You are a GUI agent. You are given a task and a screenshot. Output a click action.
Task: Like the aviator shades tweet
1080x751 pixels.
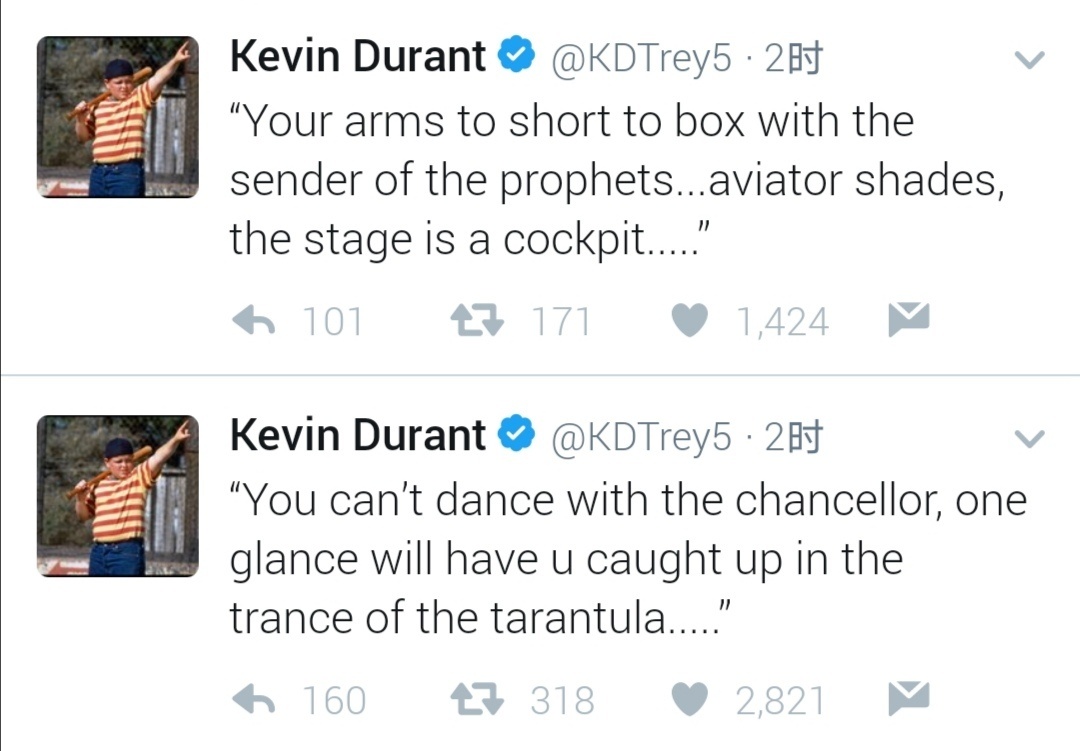click(x=690, y=321)
